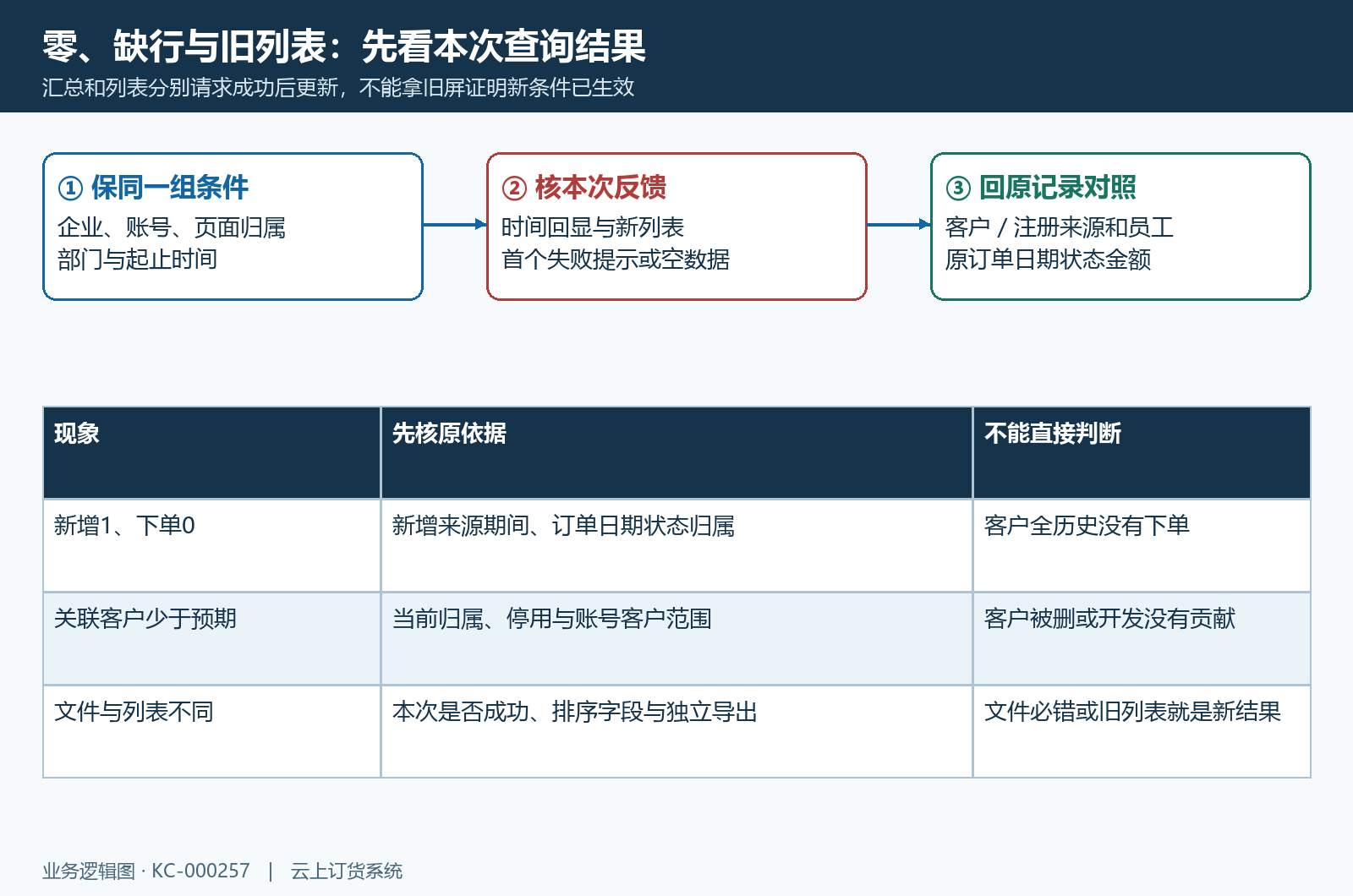Click the '不能直接判断' column header
Image resolution: width=1353 pixels, height=896 pixels.
[x=1142, y=452]
